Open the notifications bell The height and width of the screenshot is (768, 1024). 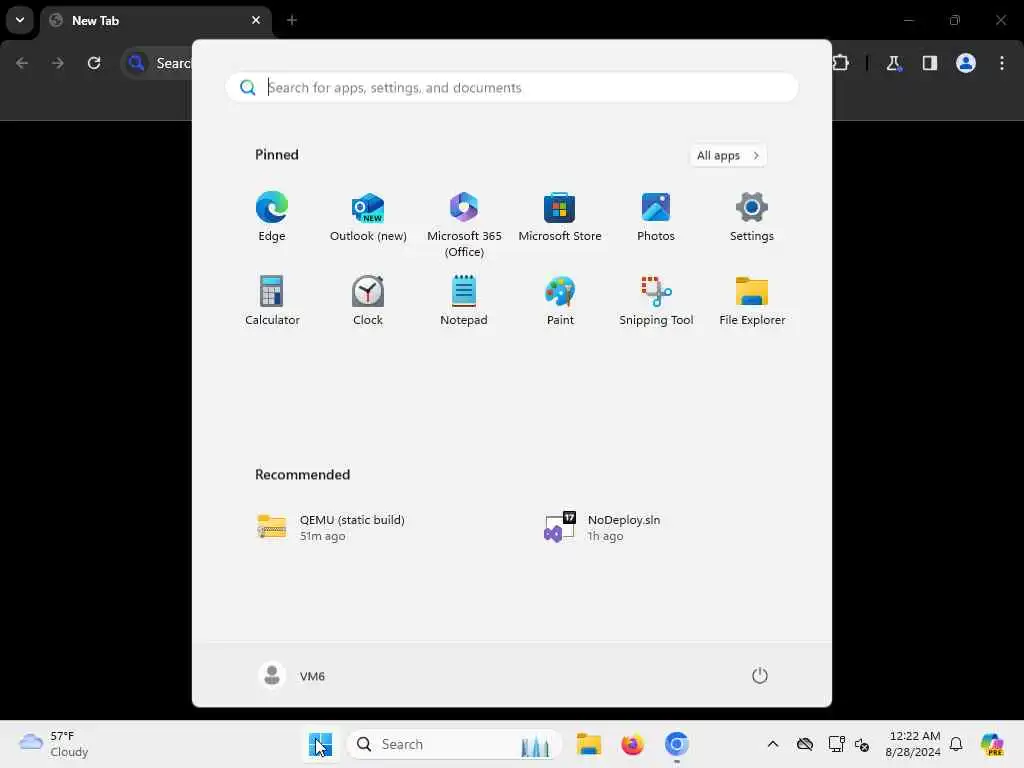956,744
